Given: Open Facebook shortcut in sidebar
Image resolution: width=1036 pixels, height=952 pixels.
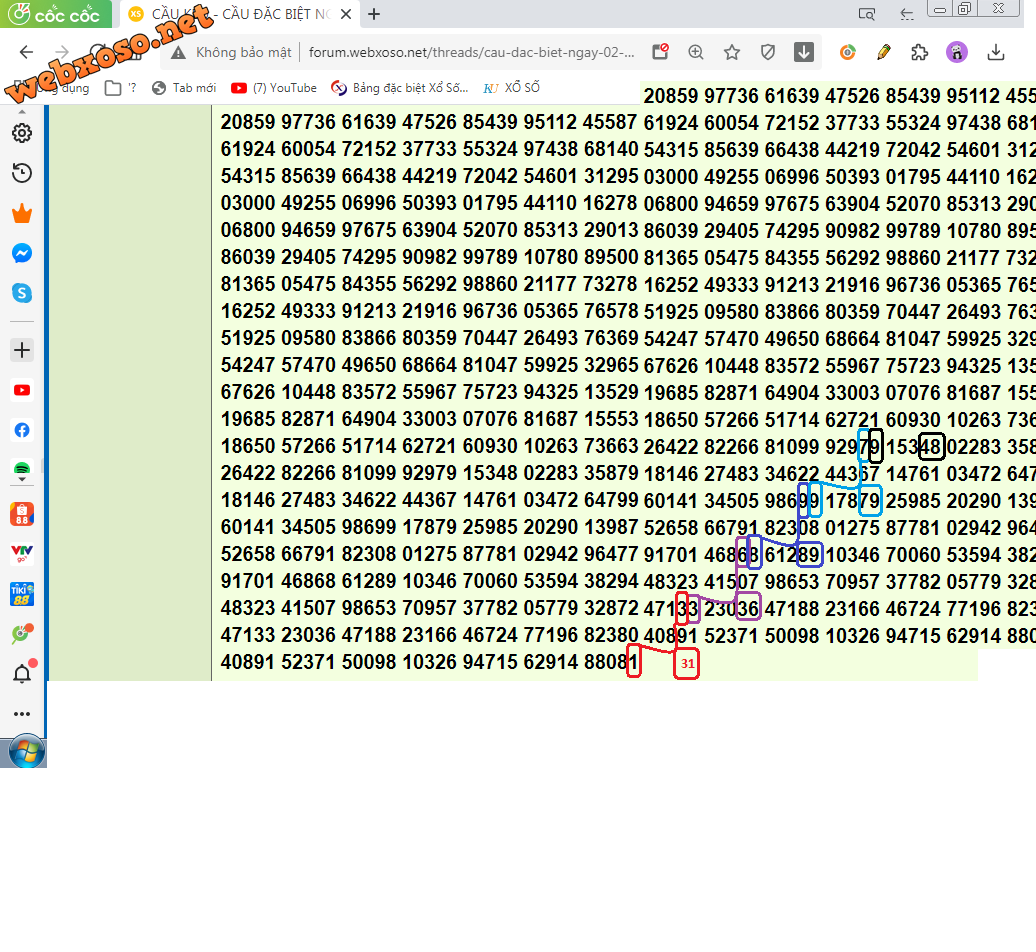Looking at the screenshot, I should 21,430.
